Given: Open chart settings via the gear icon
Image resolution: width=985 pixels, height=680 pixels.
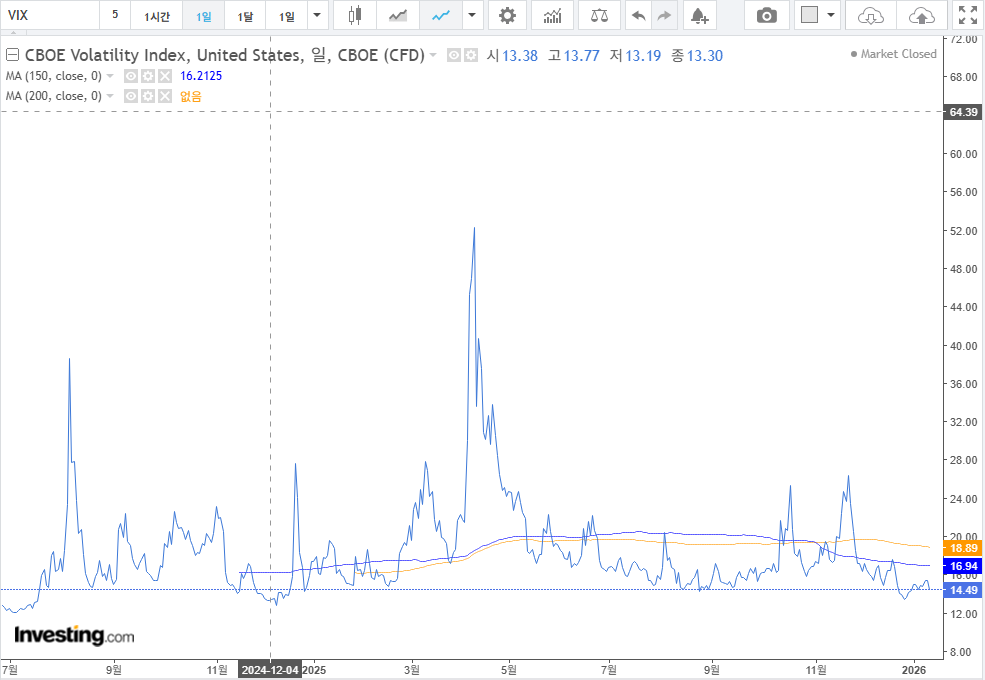Looking at the screenshot, I should coord(507,15).
